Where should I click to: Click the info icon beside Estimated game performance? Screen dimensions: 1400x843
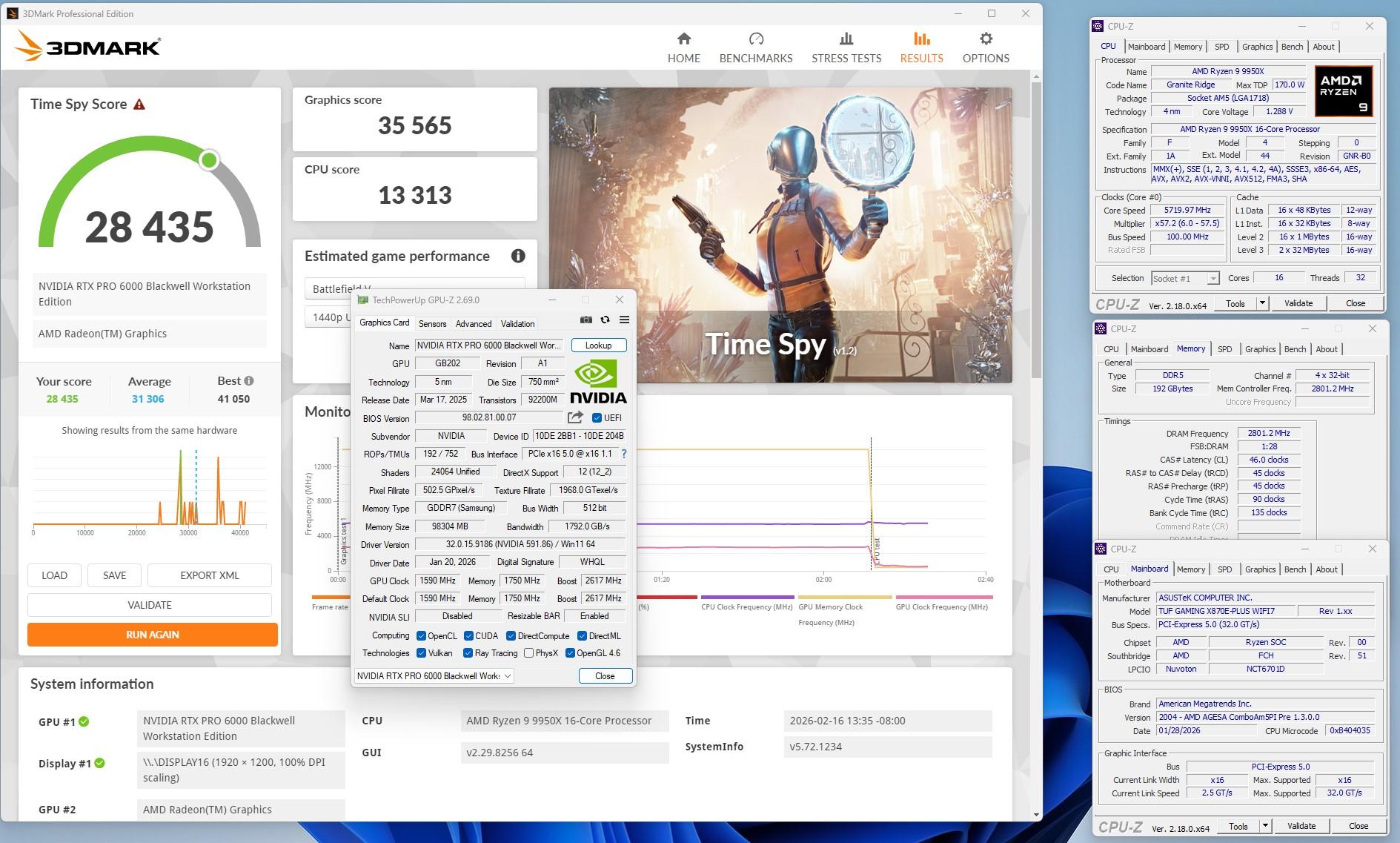(x=518, y=256)
